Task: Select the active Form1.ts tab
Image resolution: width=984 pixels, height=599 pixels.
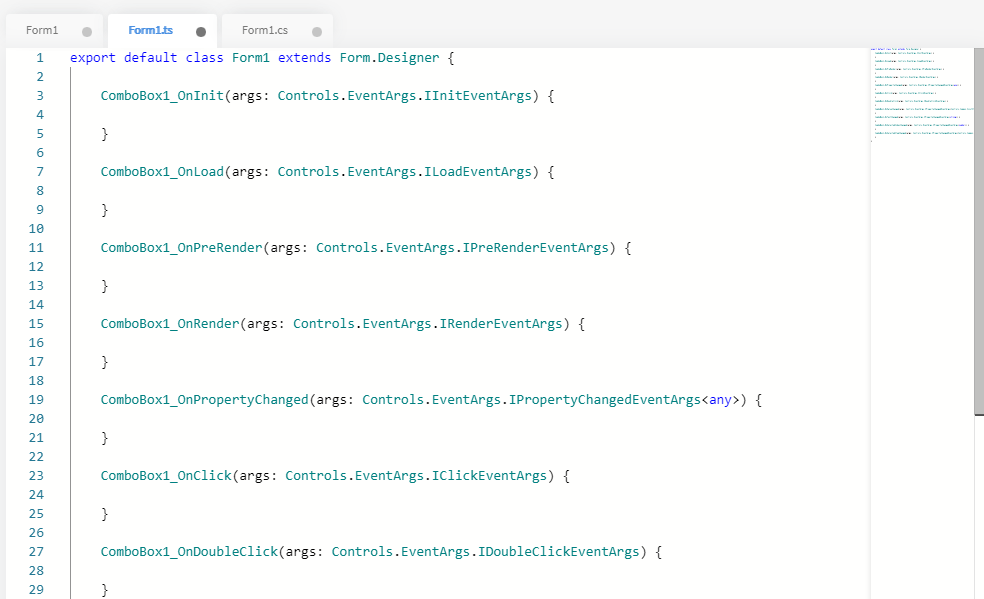Action: (x=150, y=31)
